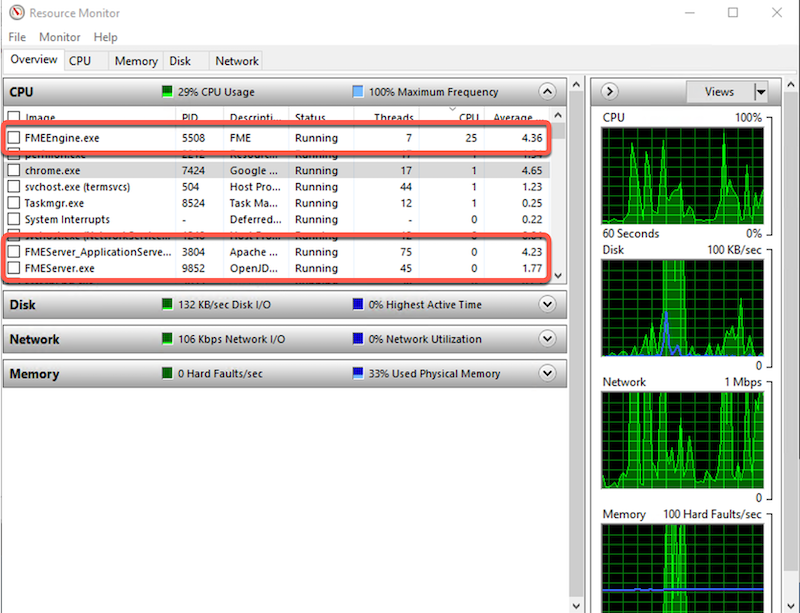
Task: Click the main panel scroll-up arrow
Action: [x=577, y=84]
